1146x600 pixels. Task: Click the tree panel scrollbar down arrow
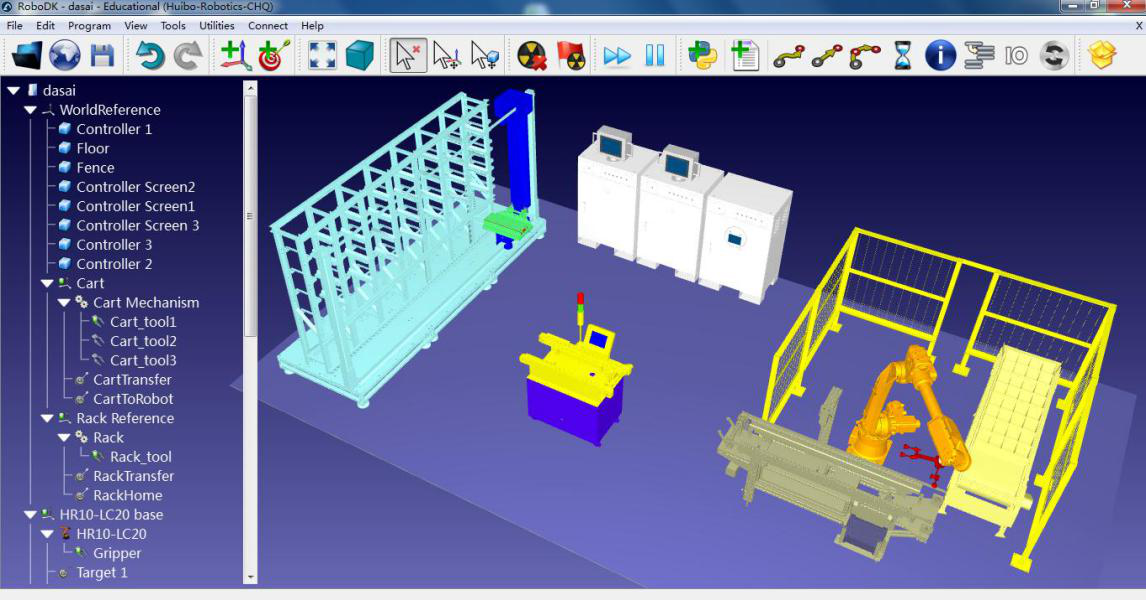(250, 576)
